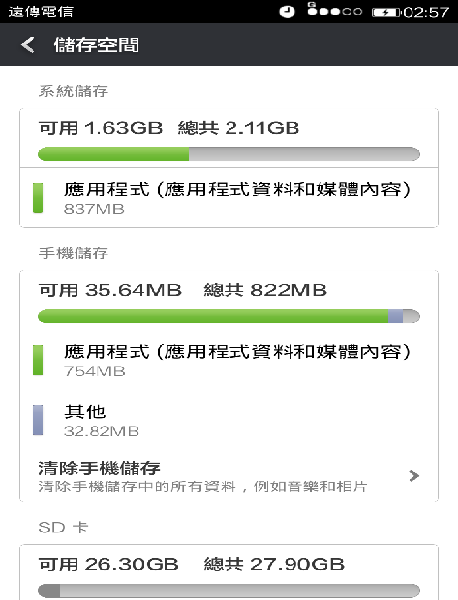Viewport: 458px width, 600px height.
Task: Tap the 02:57 clock in status bar
Action: 426,12
